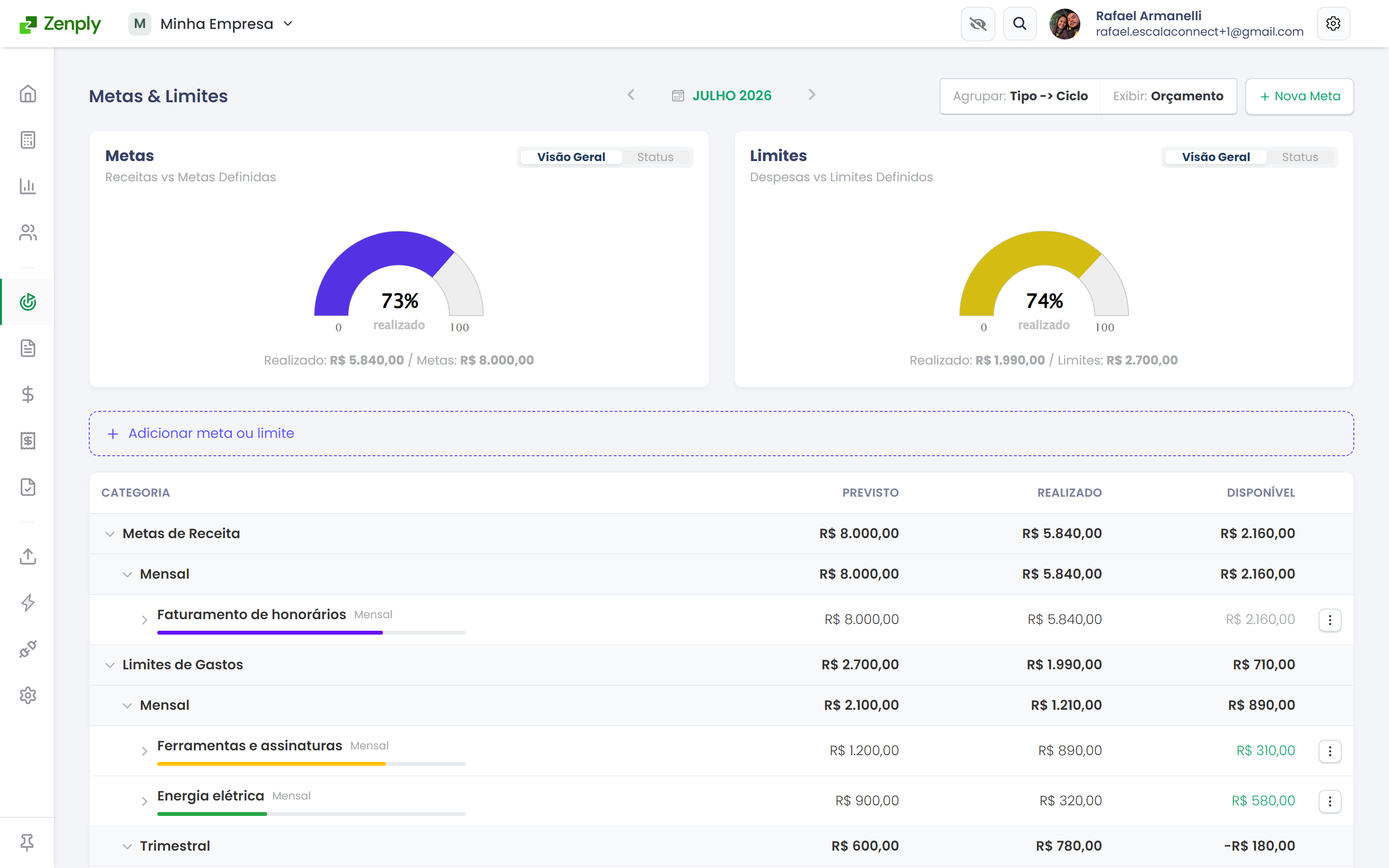This screenshot has height=868, width=1389.
Task: Open the lightning bolt automations icon
Action: click(27, 603)
